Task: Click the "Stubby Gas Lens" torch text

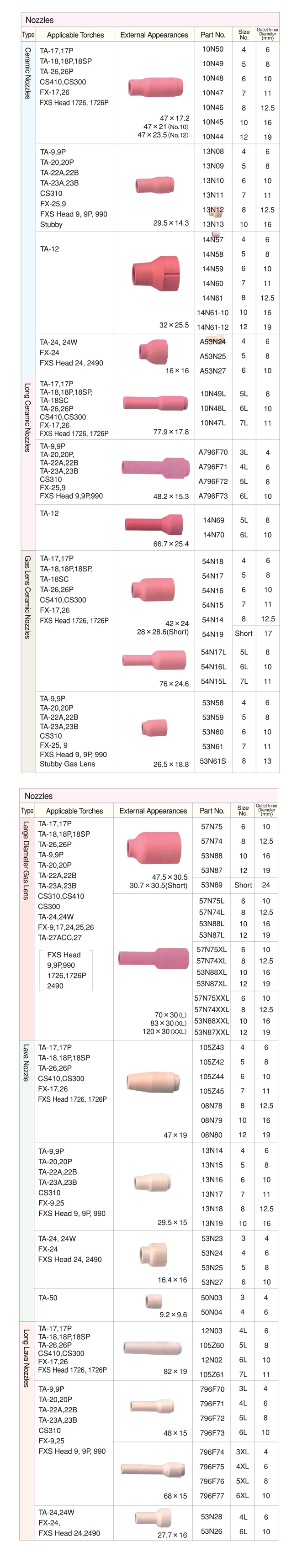Action: (67, 764)
